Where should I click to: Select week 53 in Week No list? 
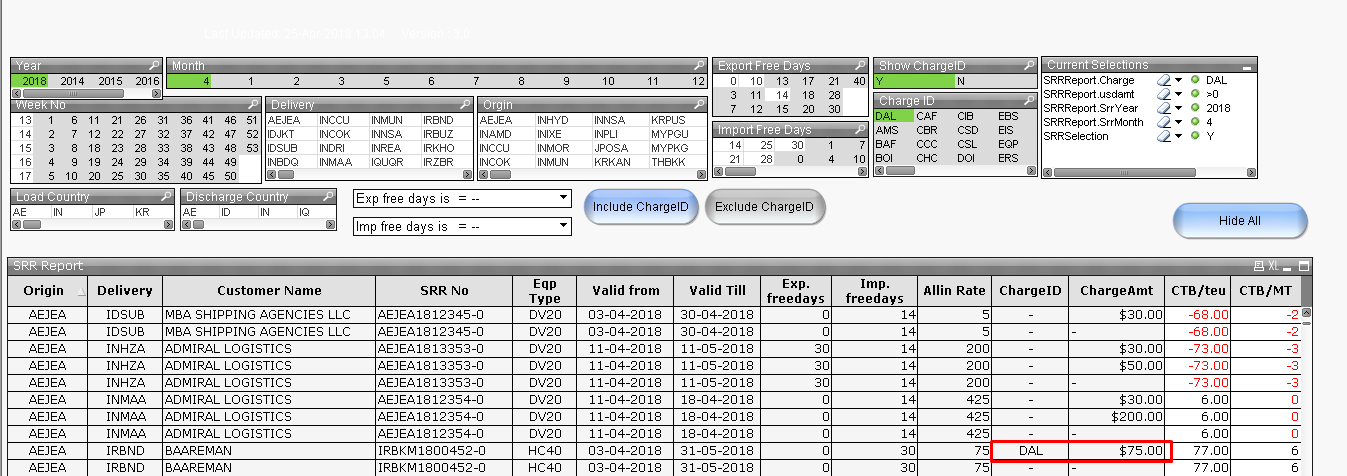click(250, 148)
